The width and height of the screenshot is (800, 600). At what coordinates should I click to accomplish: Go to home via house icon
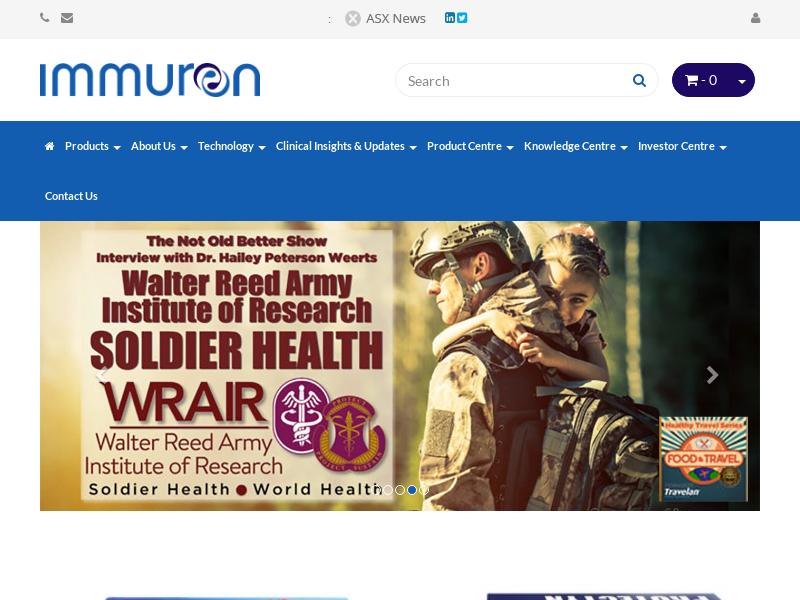49,146
